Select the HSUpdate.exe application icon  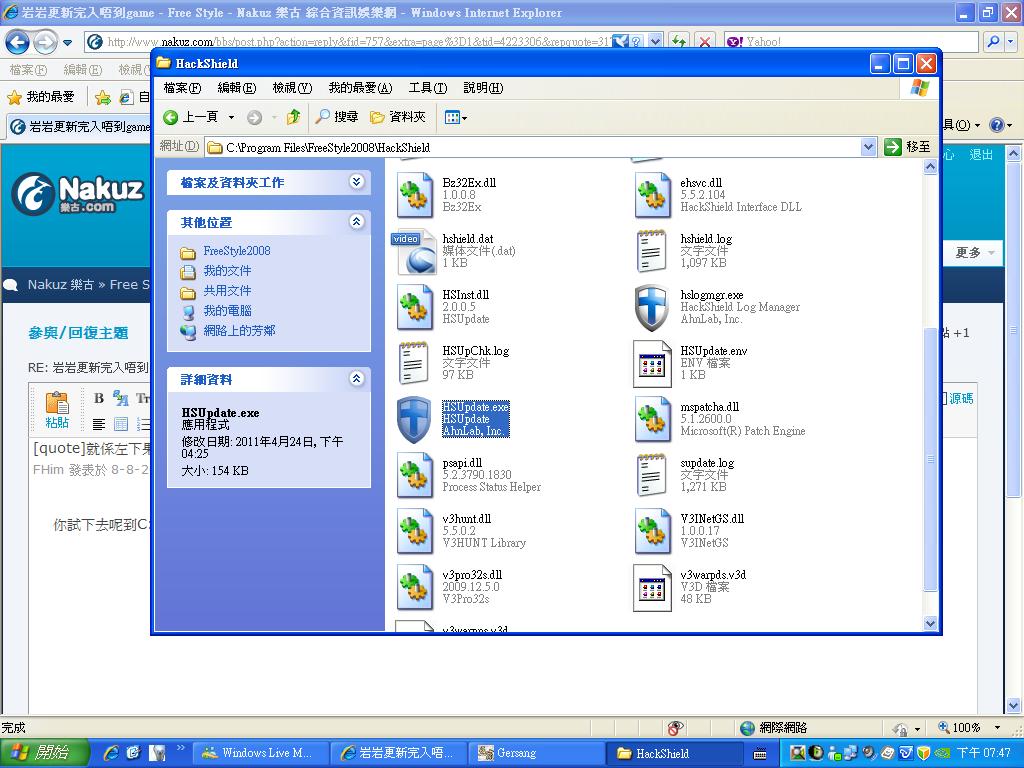[x=414, y=420]
